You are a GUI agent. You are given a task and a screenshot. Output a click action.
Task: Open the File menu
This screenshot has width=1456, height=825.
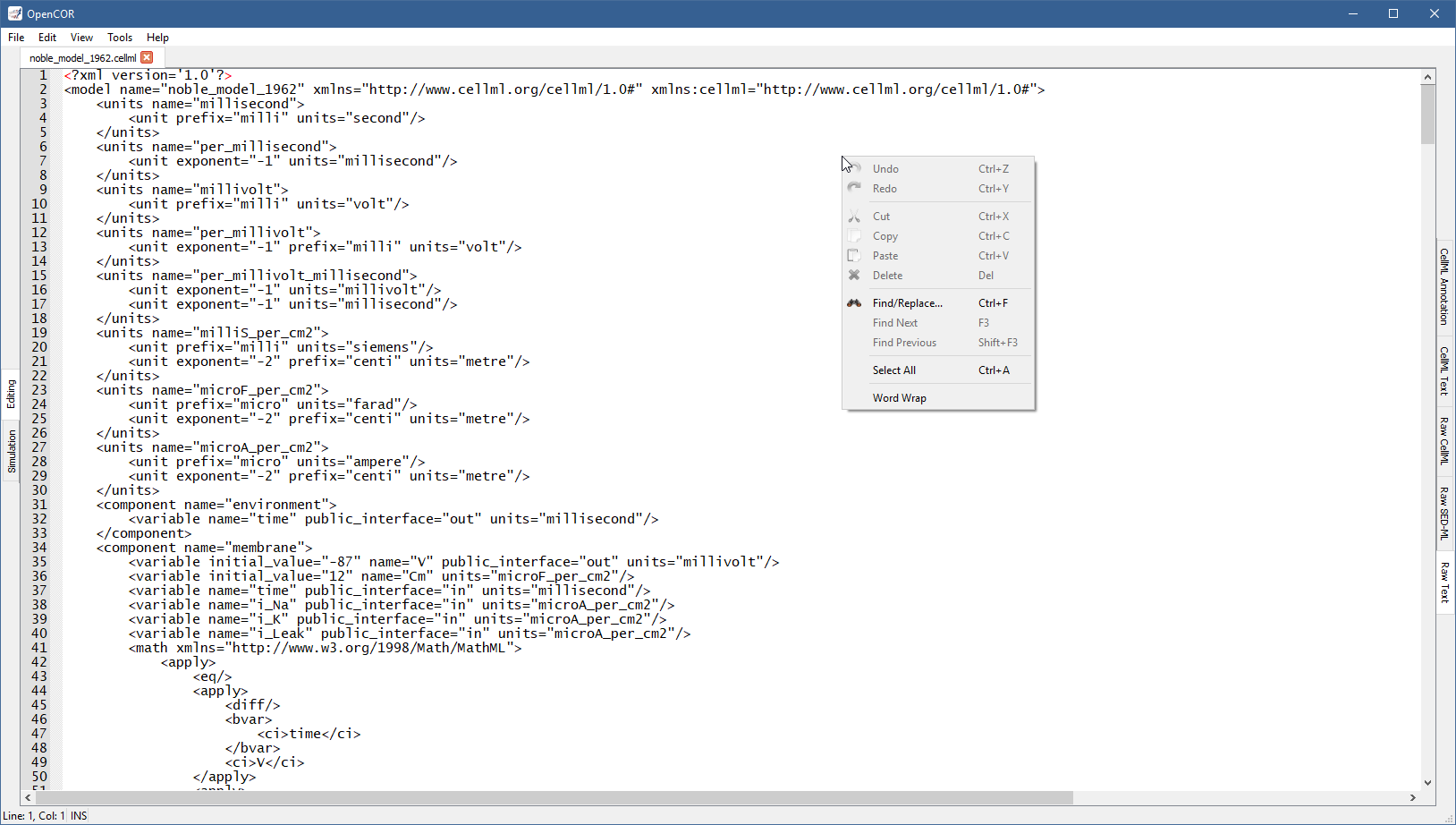coord(16,38)
